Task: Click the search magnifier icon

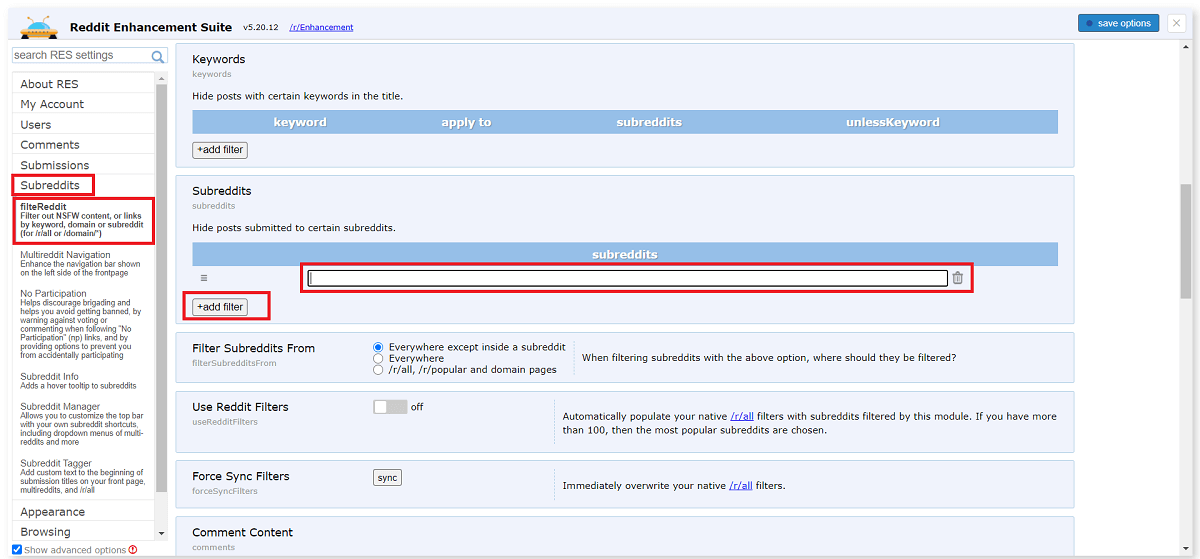Action: (x=158, y=57)
